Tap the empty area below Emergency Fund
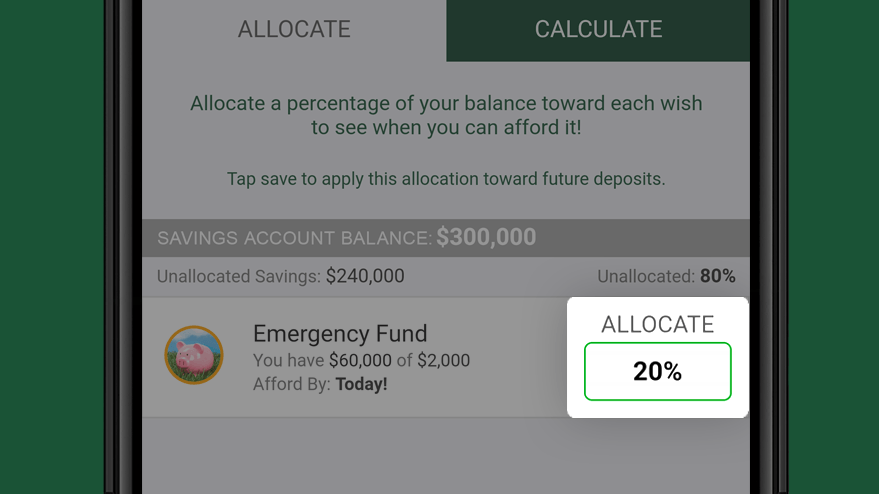 [446, 455]
